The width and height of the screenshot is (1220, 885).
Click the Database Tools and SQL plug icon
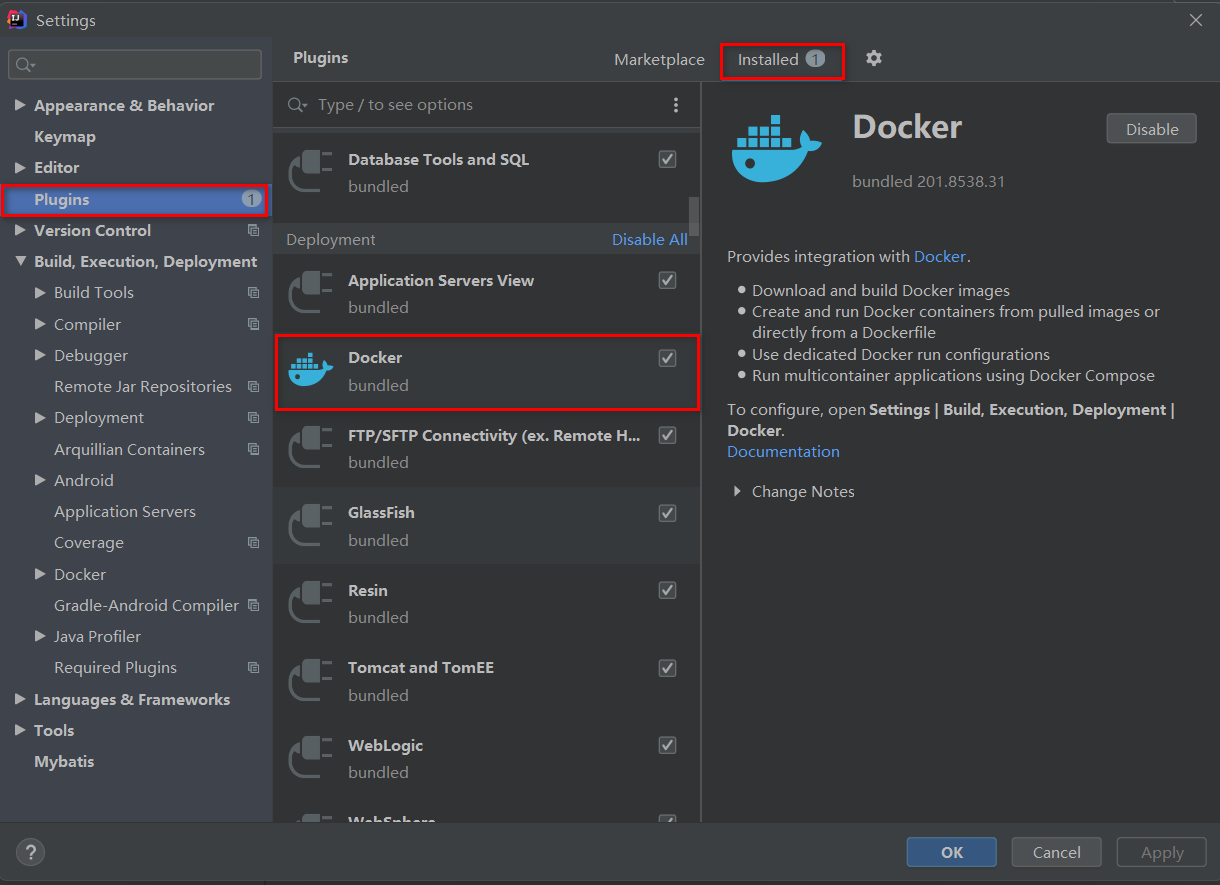click(310, 172)
